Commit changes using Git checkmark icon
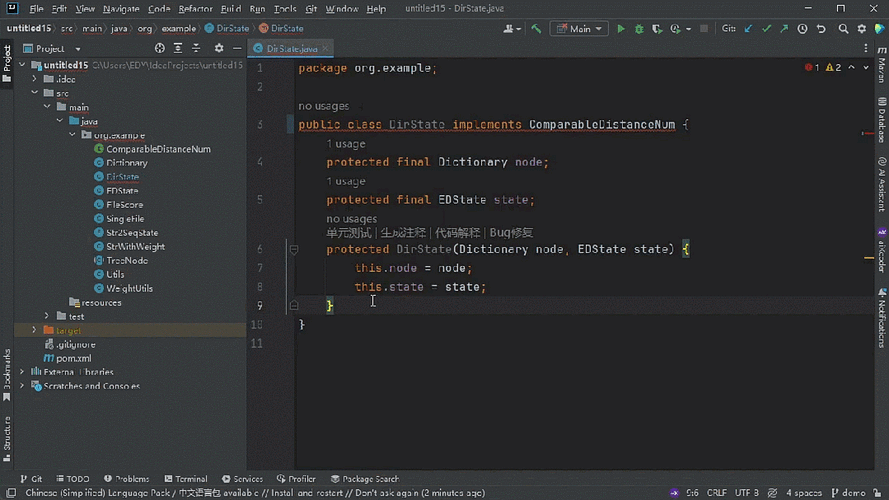The image size is (889, 500). [767, 29]
